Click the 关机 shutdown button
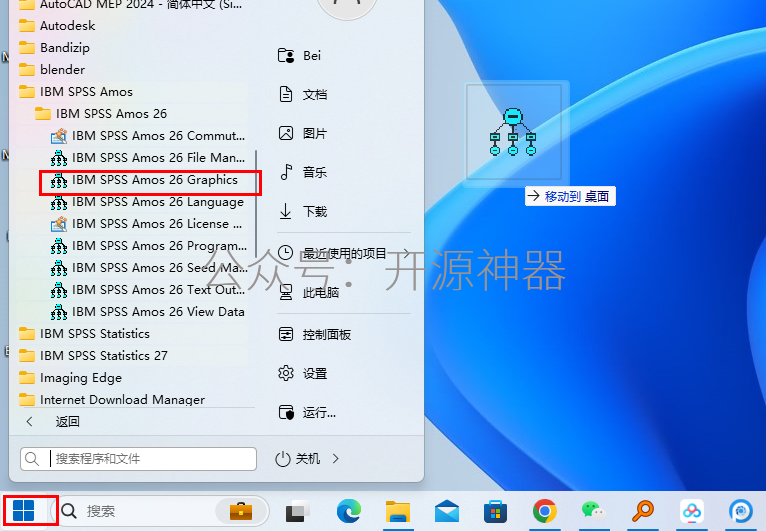 click(x=298, y=459)
